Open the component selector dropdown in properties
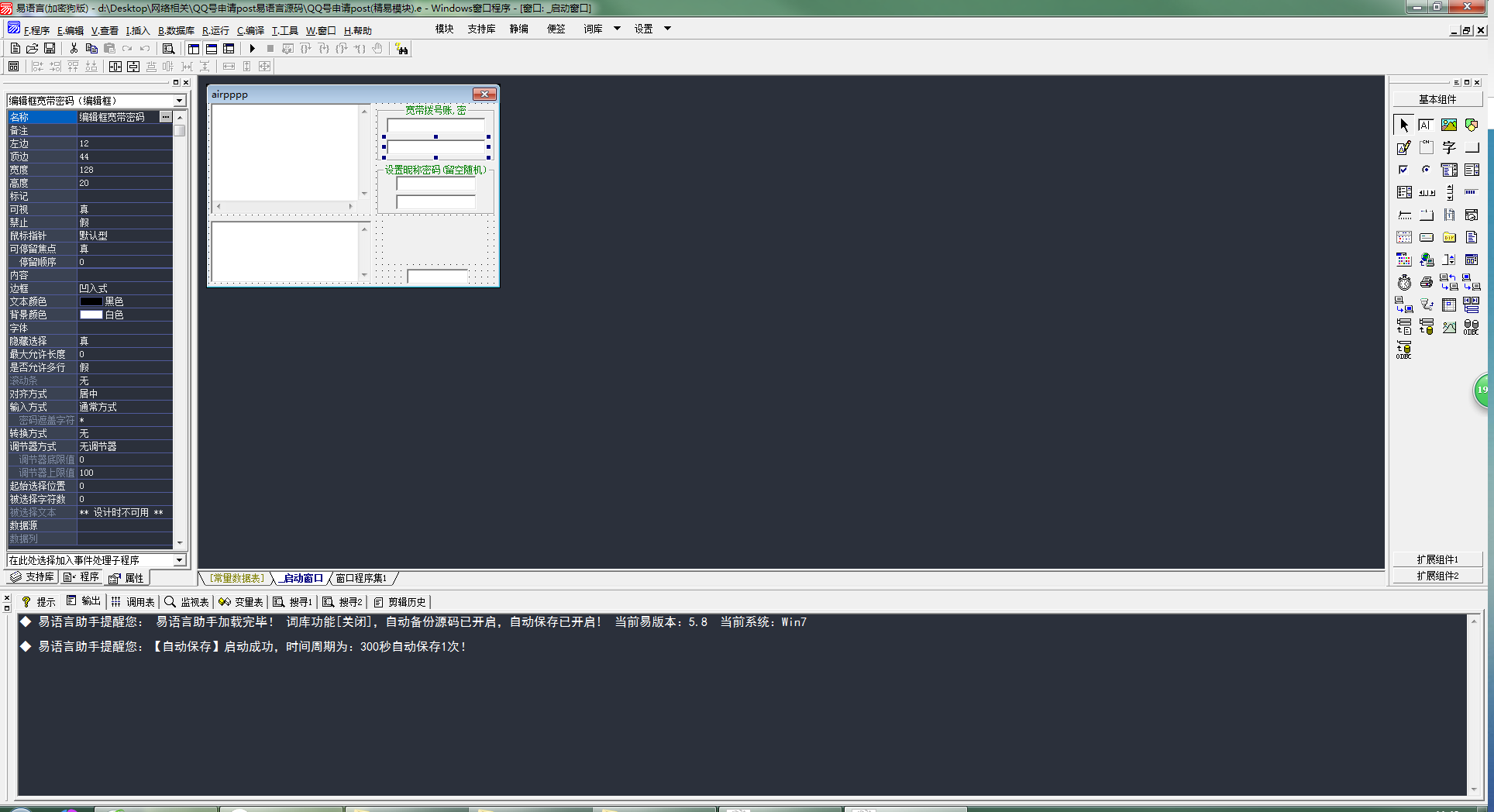The image size is (1494, 812). pos(180,101)
